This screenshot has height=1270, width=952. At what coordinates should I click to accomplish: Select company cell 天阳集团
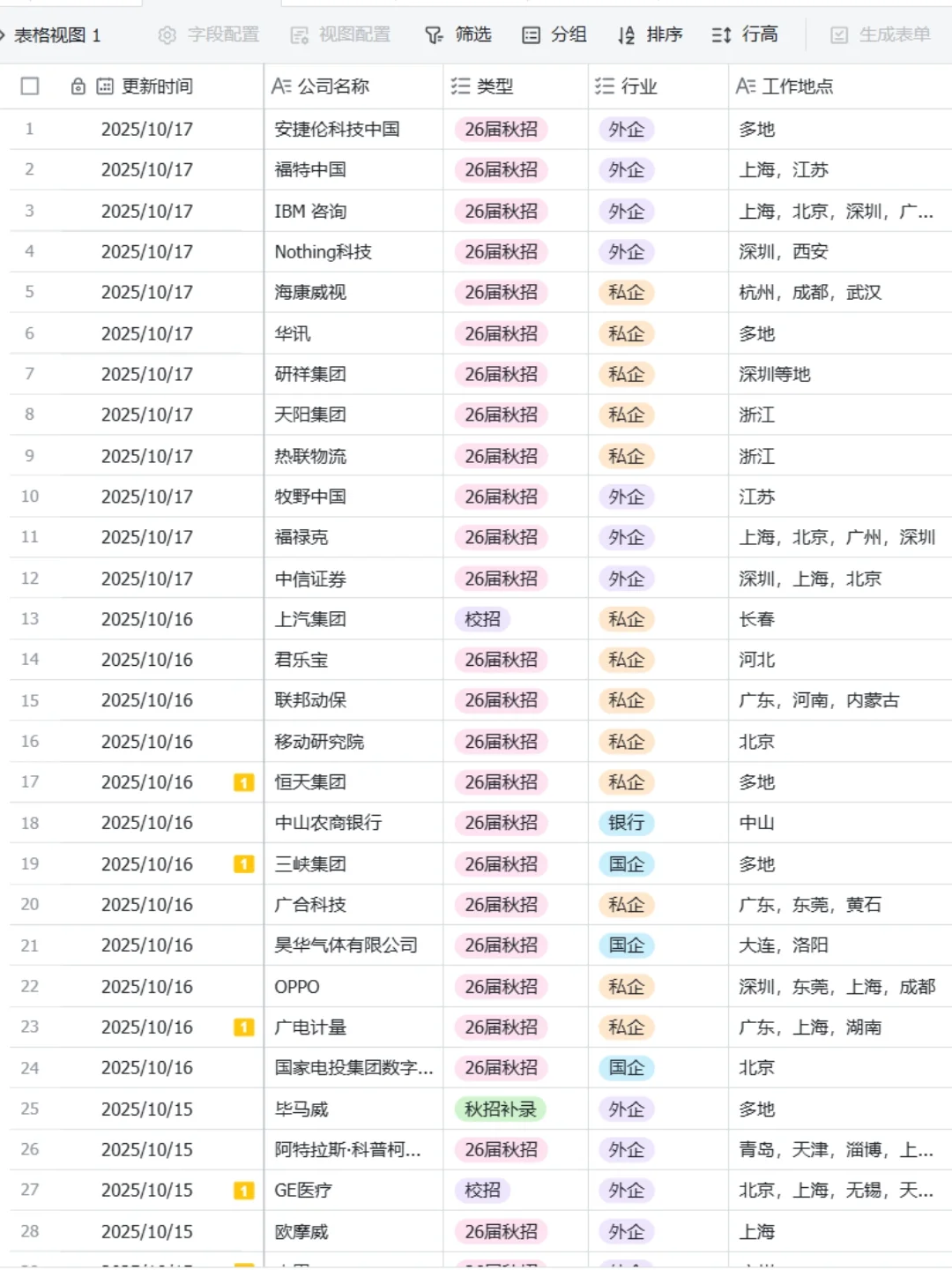pos(353,415)
